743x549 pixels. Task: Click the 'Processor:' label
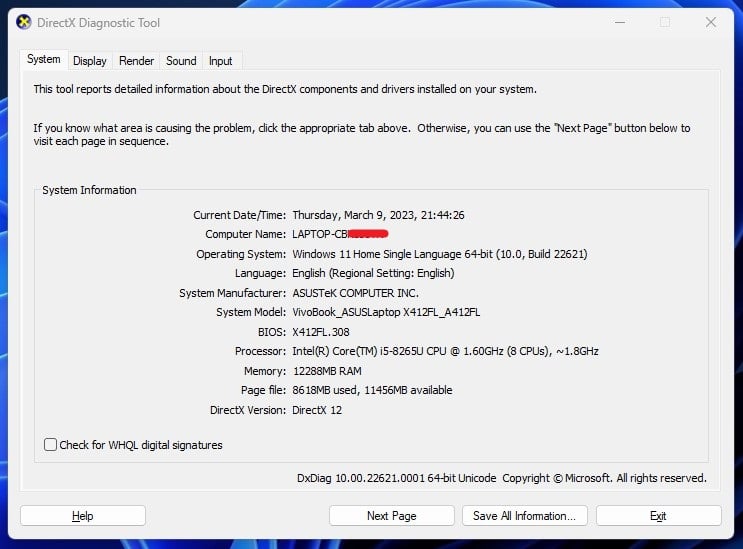pos(260,351)
